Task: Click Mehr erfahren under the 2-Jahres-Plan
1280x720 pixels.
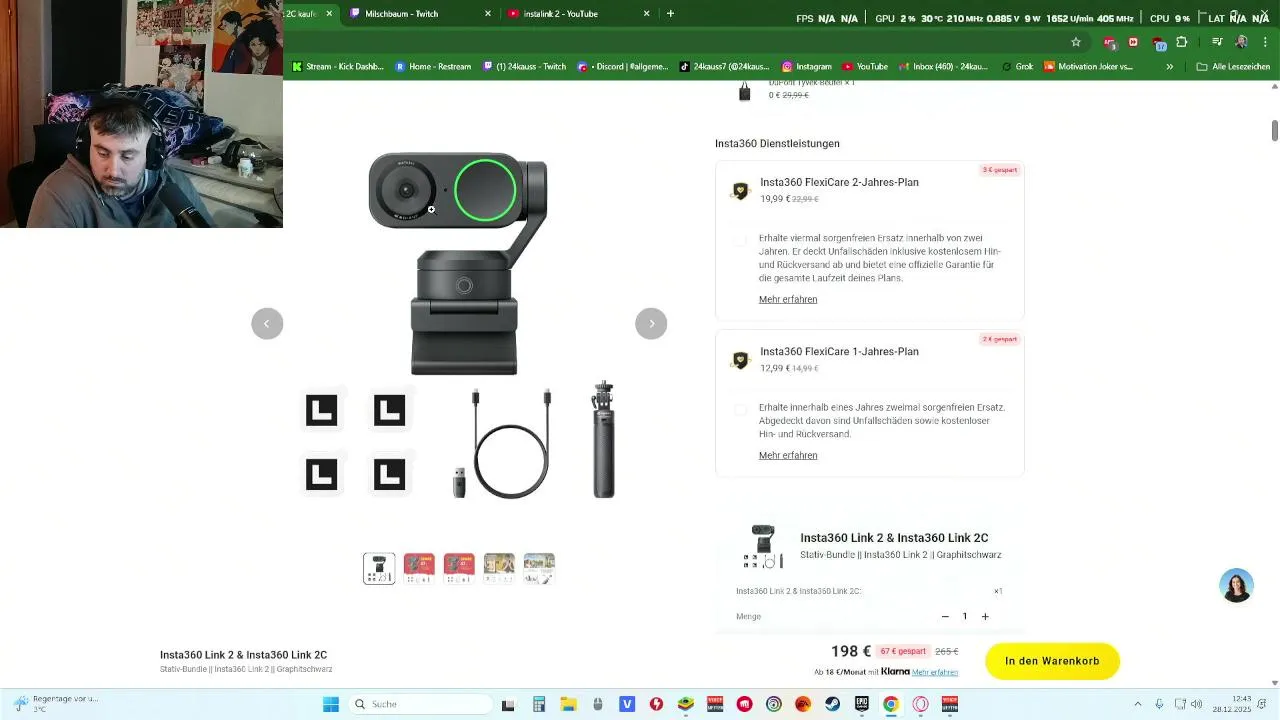Action: [788, 299]
